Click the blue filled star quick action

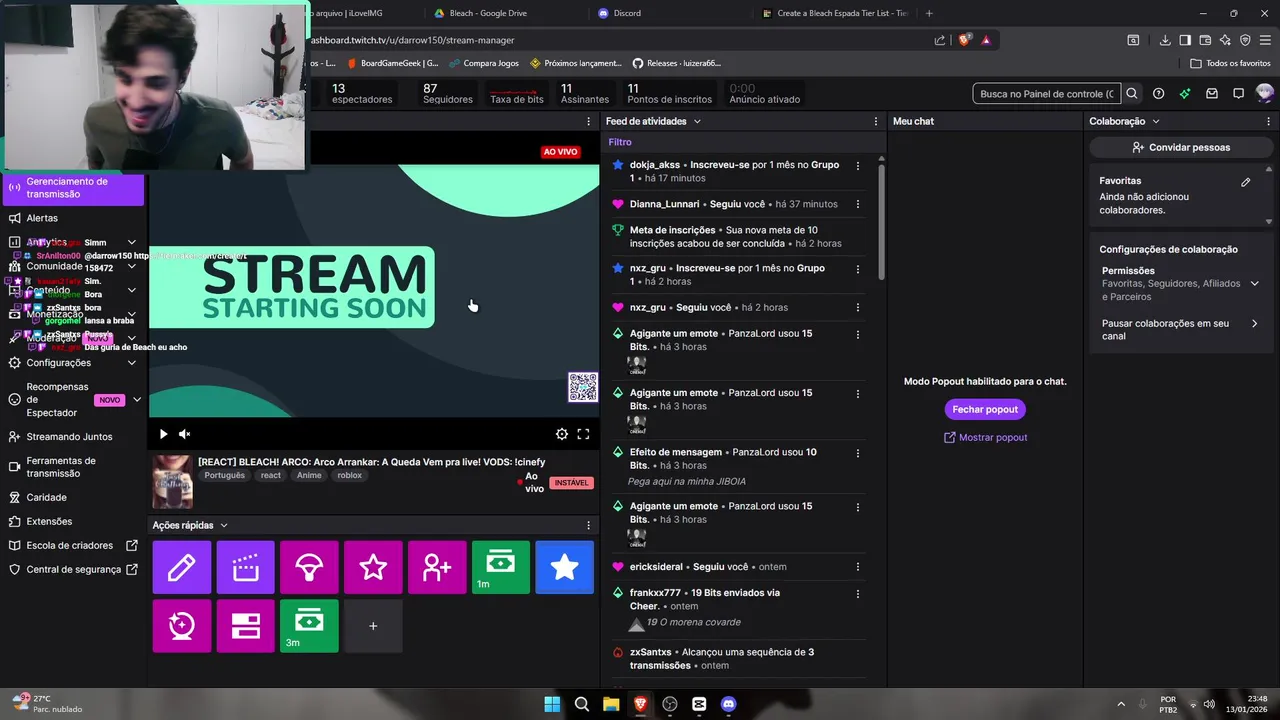pyautogui.click(x=564, y=567)
